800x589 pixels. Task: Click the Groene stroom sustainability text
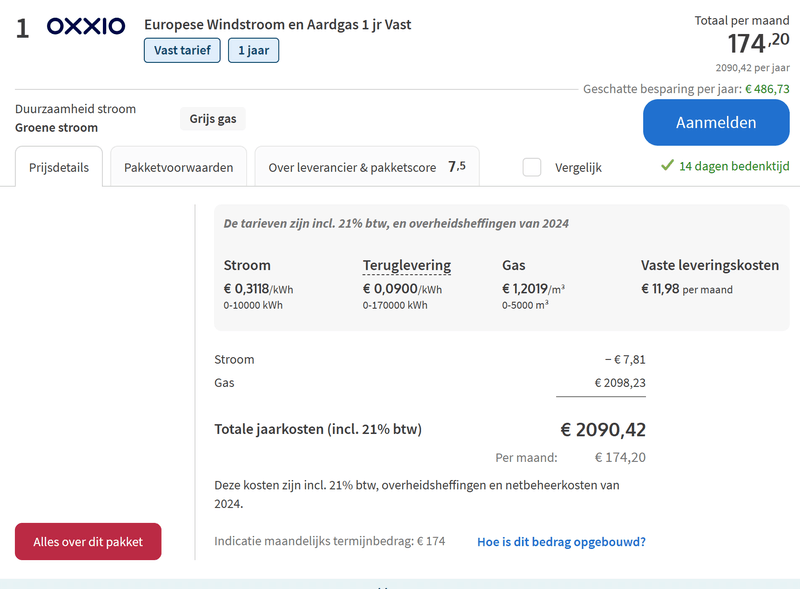coord(56,128)
